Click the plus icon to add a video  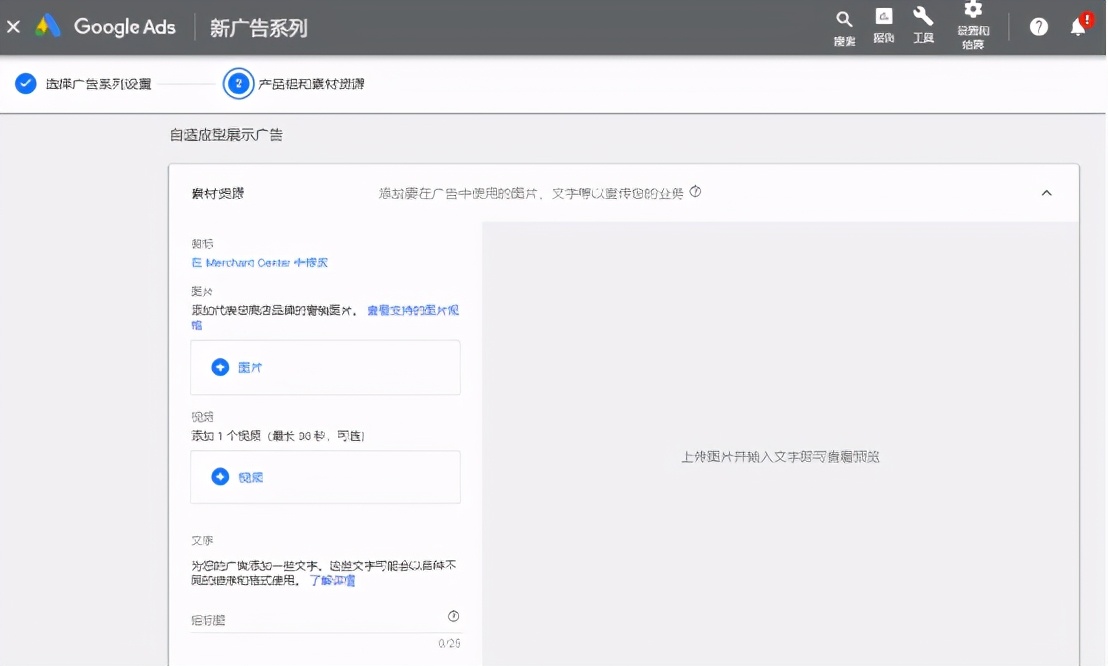pyautogui.click(x=222, y=477)
